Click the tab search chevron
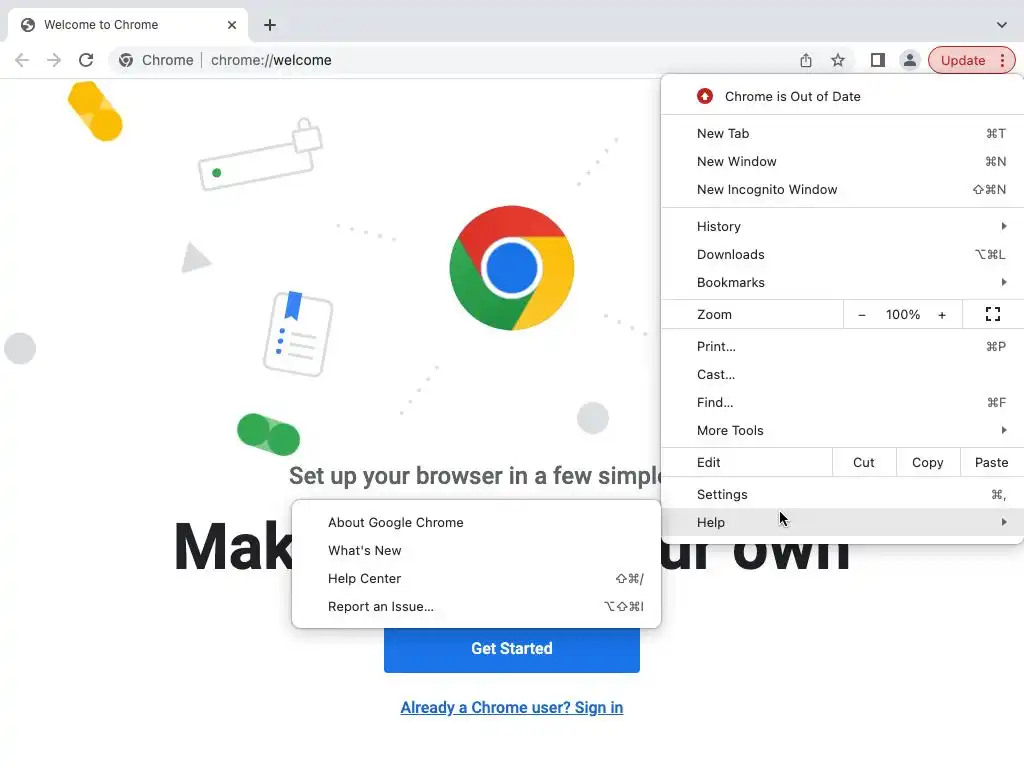Screen dimensions: 1024x768 point(1002,25)
